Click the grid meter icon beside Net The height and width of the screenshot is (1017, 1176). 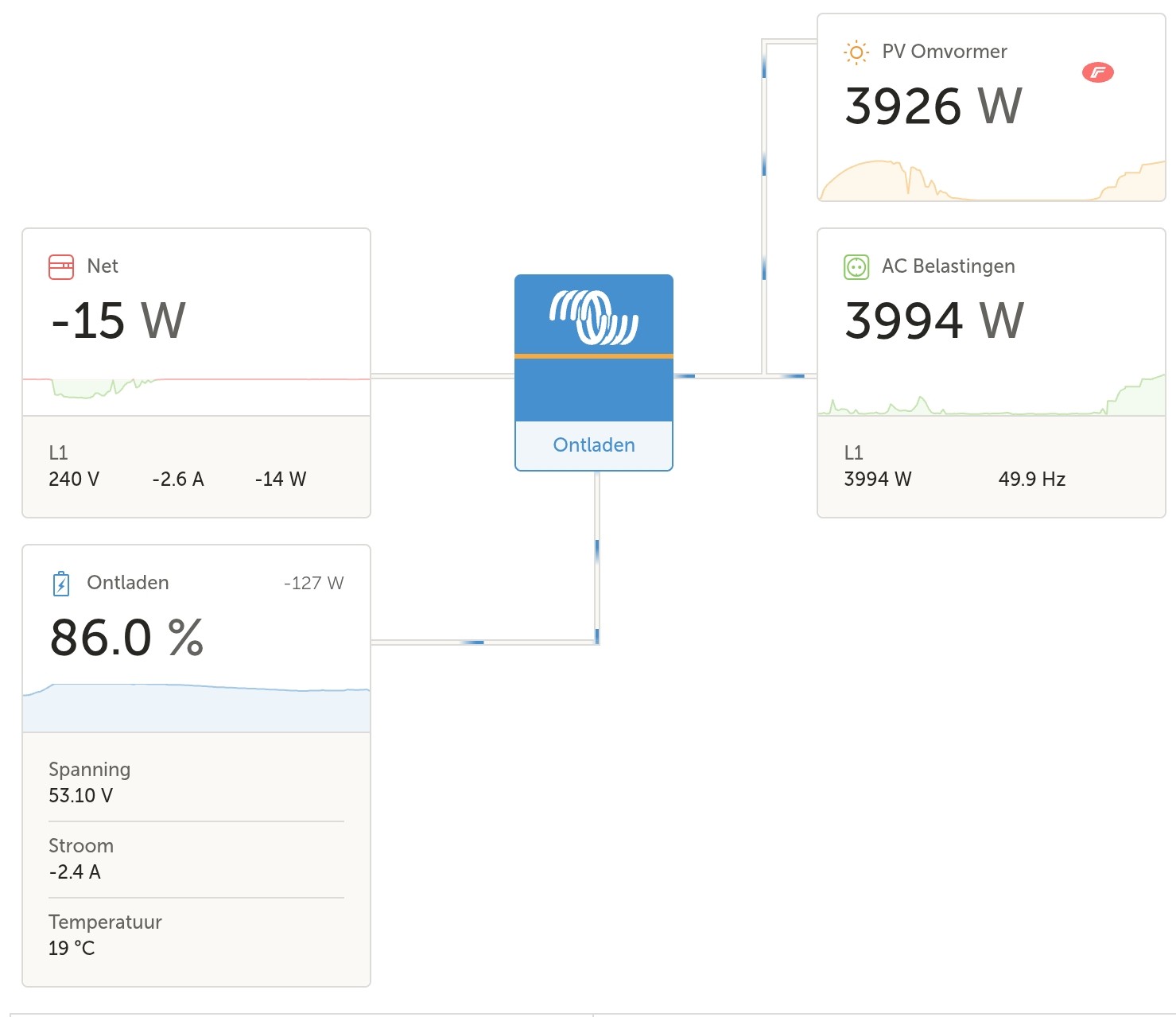61,266
